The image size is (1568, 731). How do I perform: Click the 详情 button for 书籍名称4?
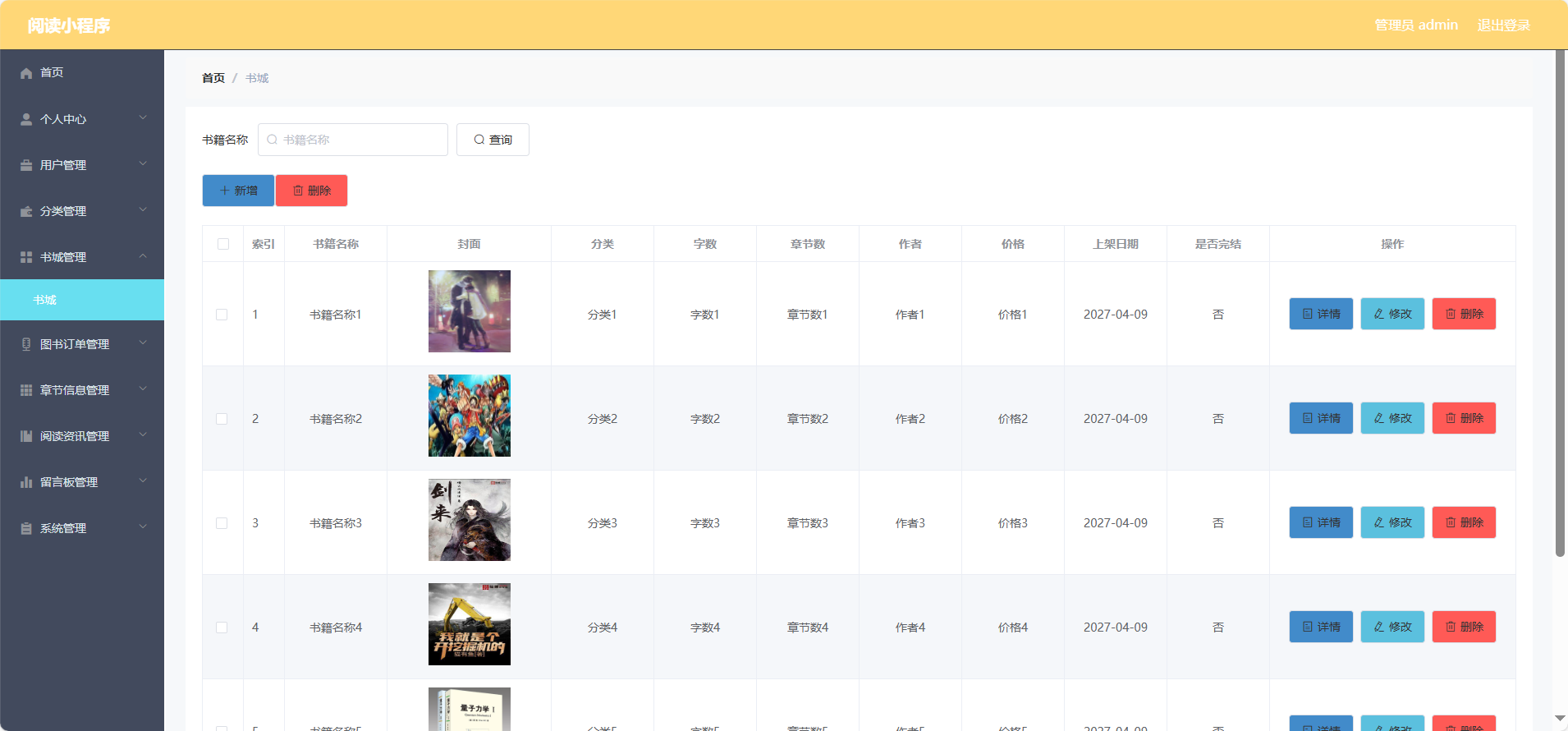pos(1321,627)
